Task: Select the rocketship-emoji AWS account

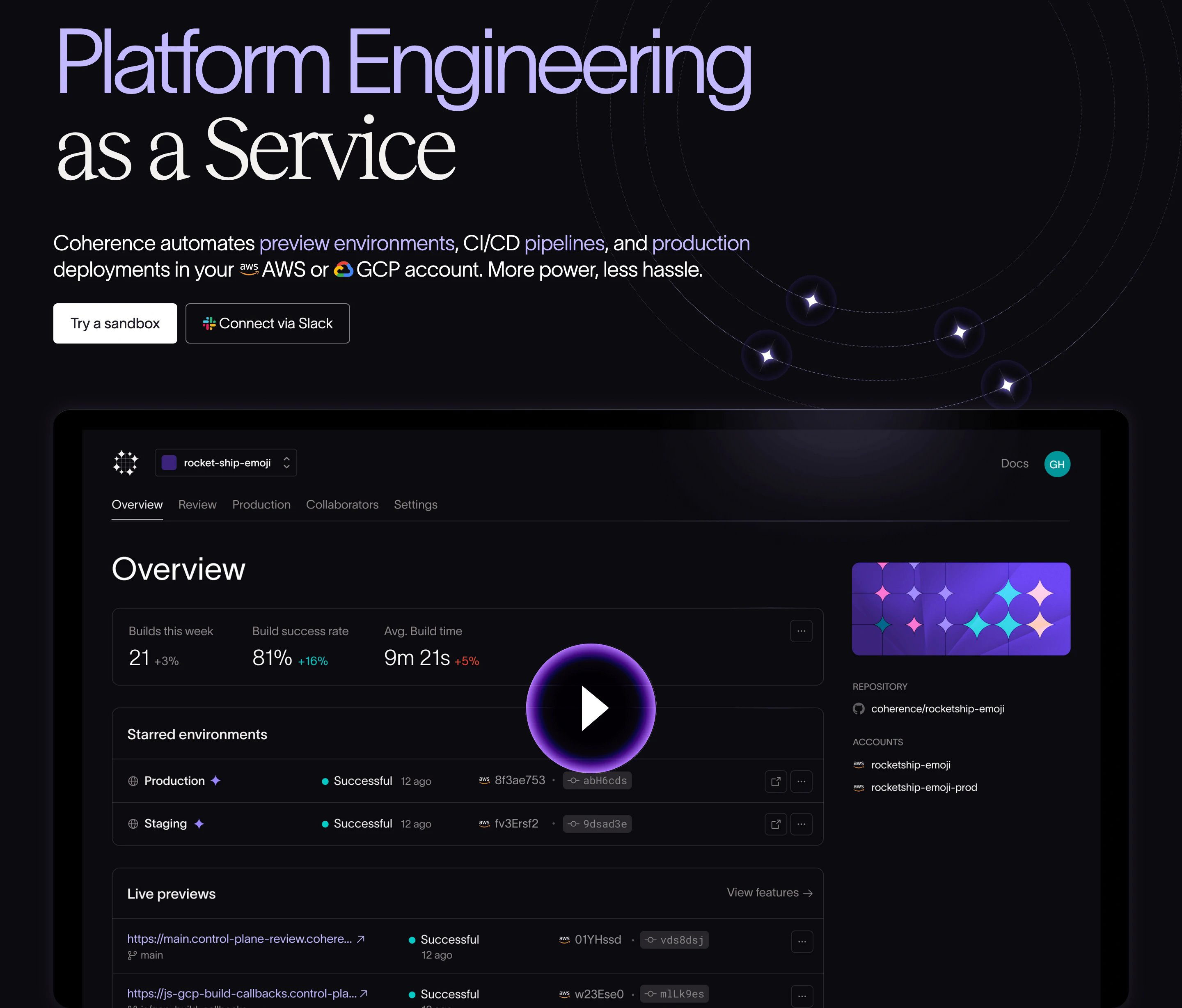Action: coord(910,765)
